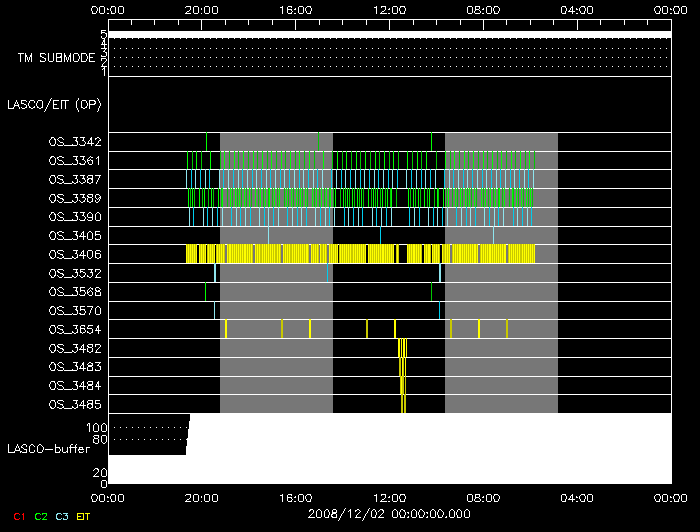Select the OS_3361 row label

point(74,160)
